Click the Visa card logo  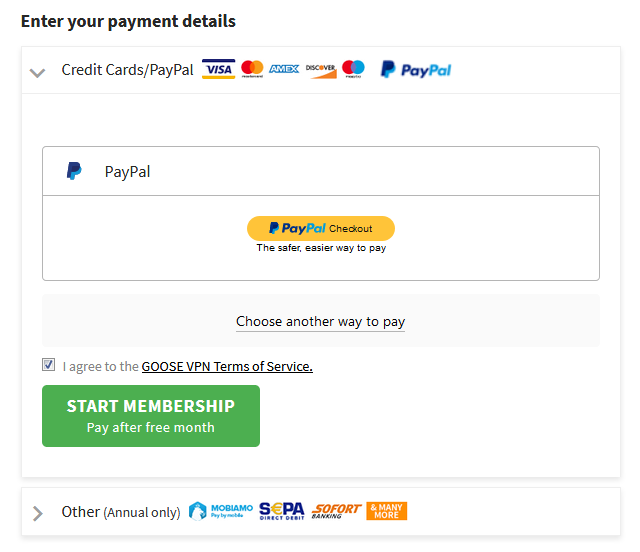coord(218,69)
